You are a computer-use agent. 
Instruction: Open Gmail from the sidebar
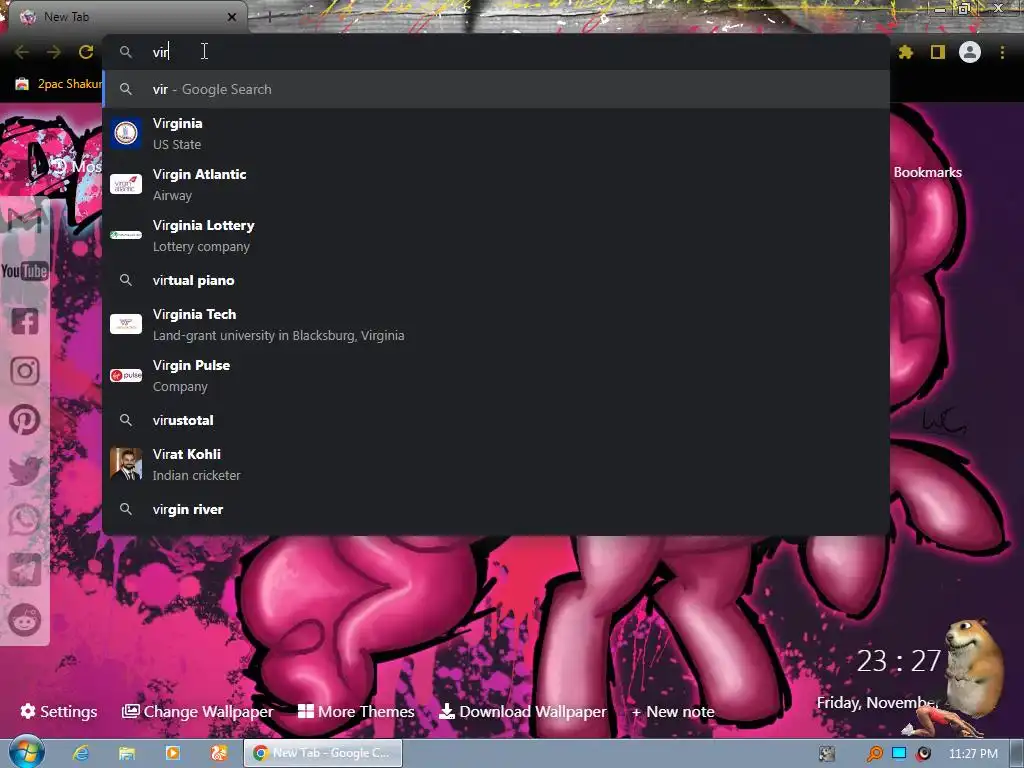coord(25,220)
